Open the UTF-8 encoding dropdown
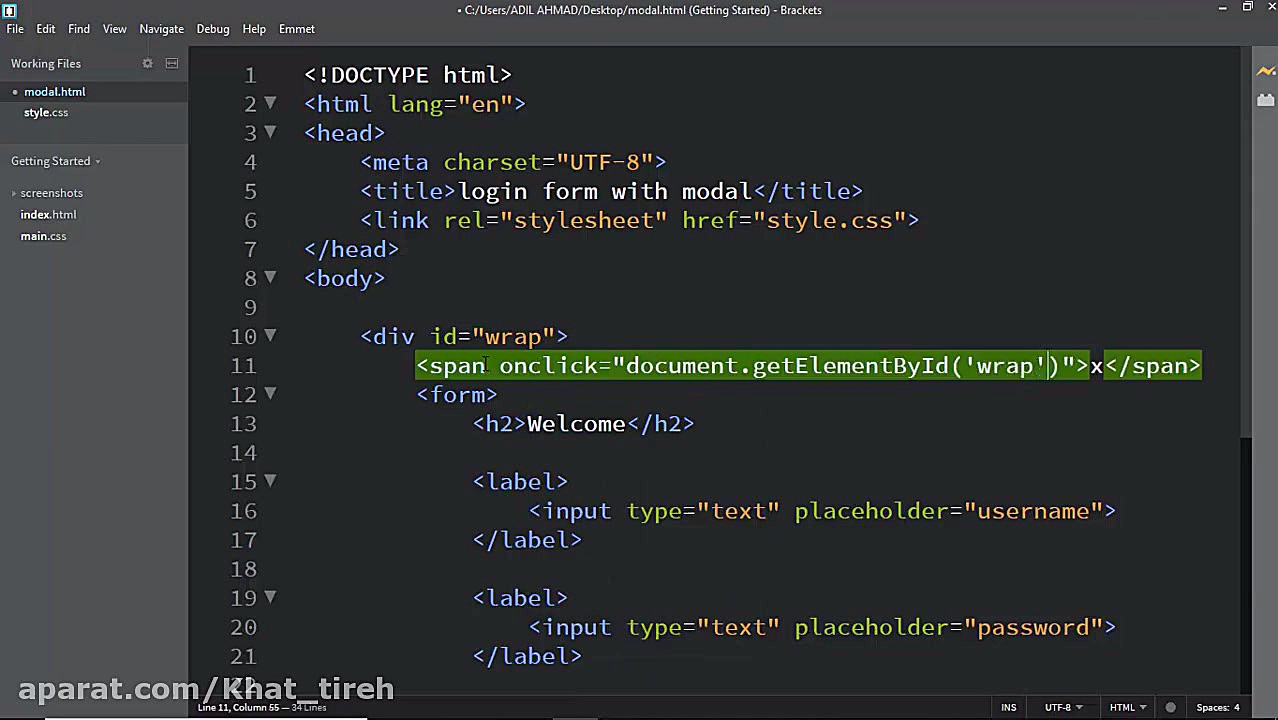The height and width of the screenshot is (720, 1278). [x=1061, y=707]
